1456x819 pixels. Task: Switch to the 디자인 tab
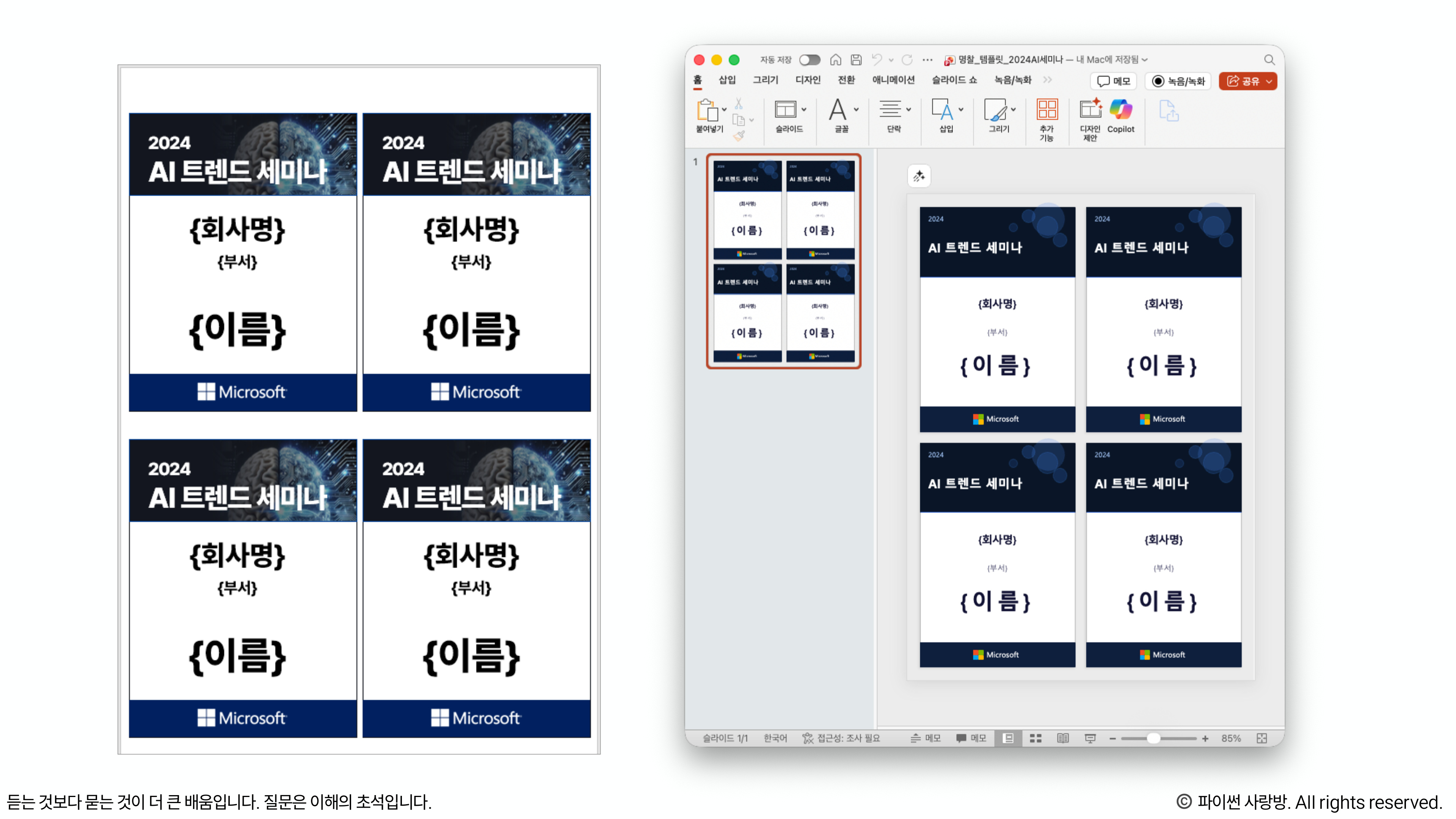[x=808, y=80]
